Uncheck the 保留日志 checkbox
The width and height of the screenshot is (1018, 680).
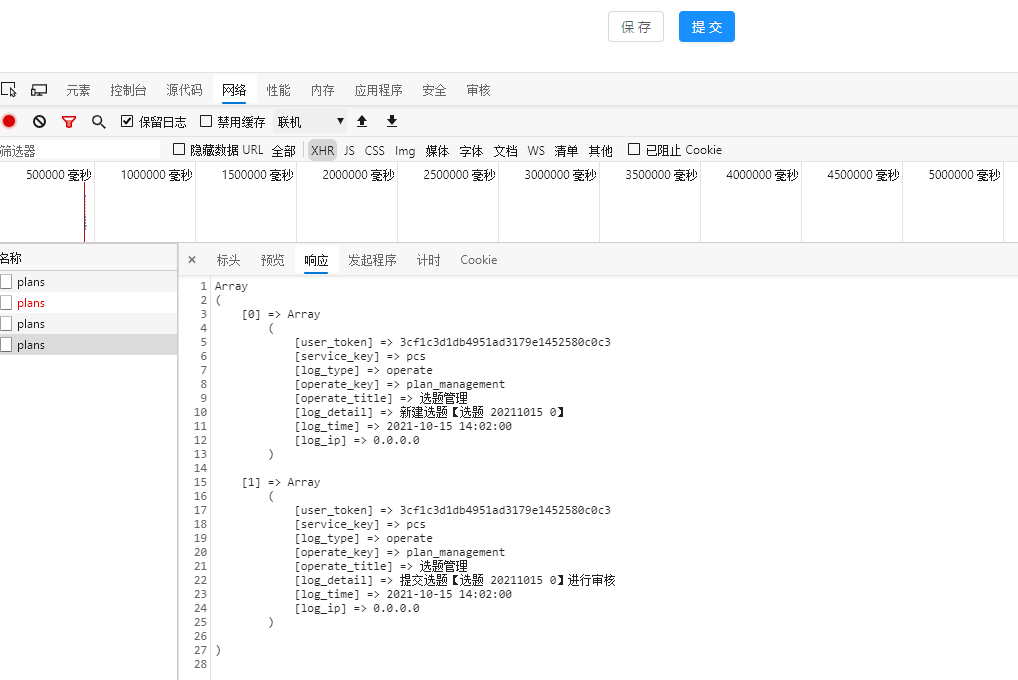[127, 121]
